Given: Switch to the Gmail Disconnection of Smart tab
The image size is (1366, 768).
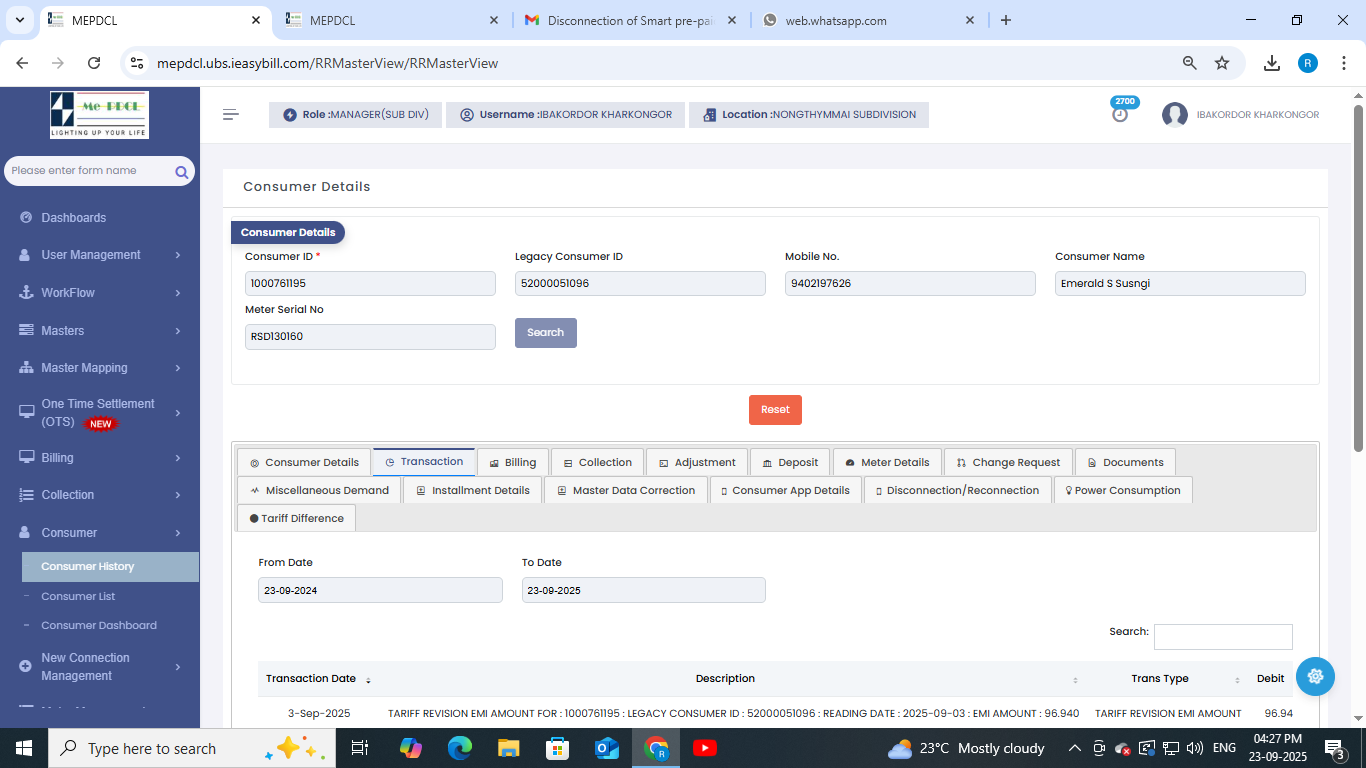Looking at the screenshot, I should click(x=631, y=20).
